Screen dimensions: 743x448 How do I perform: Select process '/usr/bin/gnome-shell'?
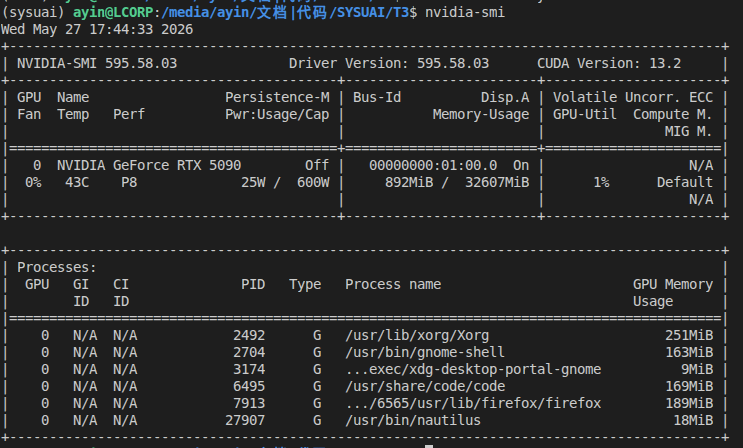[425, 353]
